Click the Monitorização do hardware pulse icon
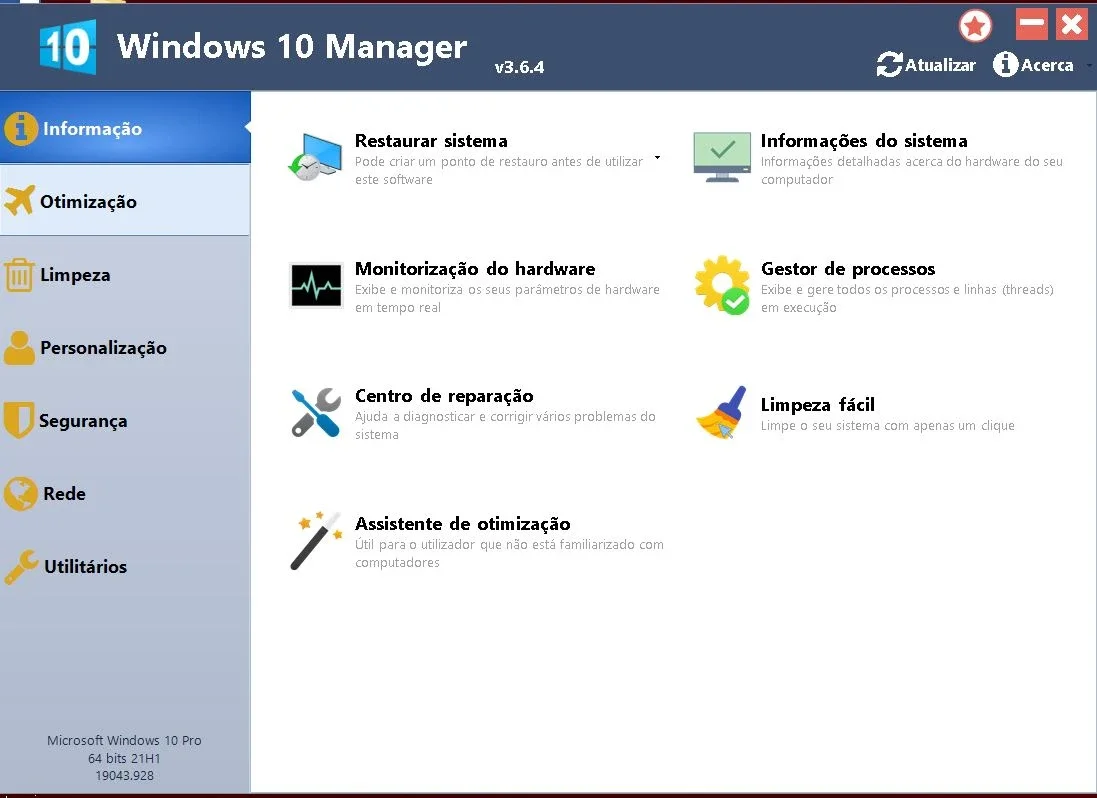The height and width of the screenshot is (798, 1097). pos(316,285)
